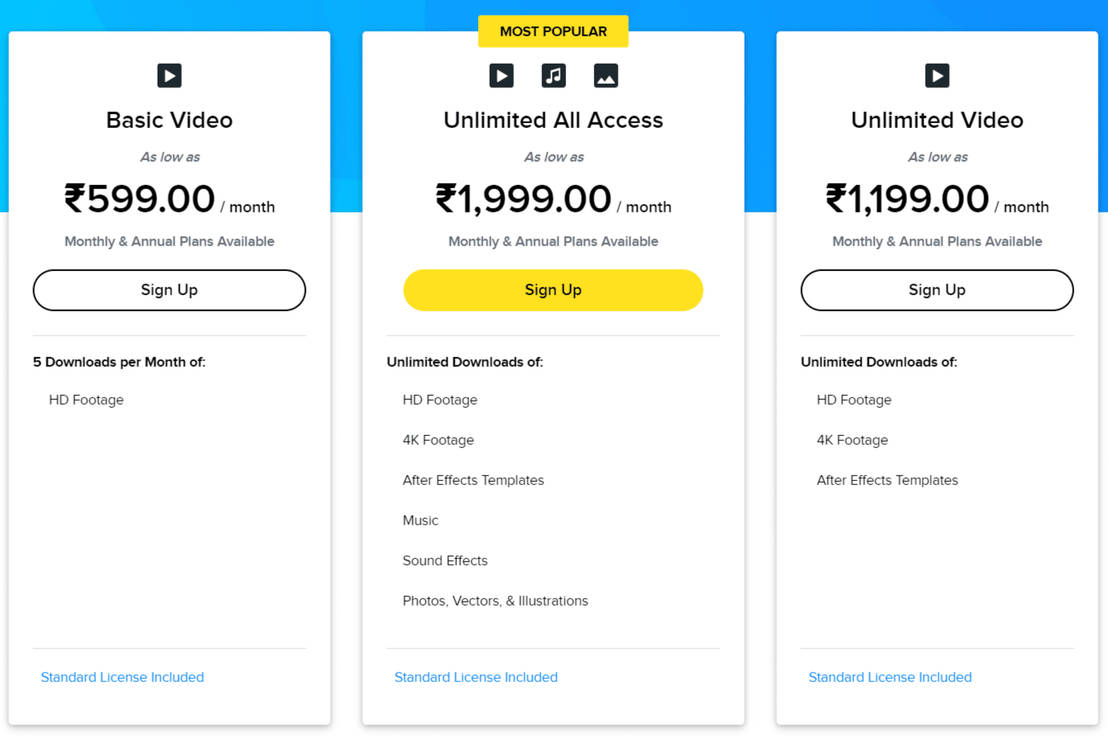The height and width of the screenshot is (736, 1108).
Task: Select the music note icon on Unlimited All Access
Action: [553, 75]
